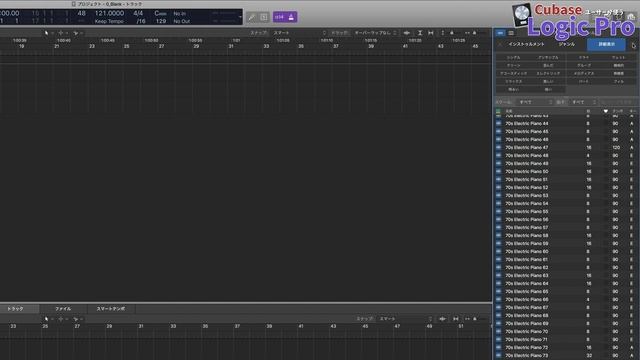
Task: Click the pencil customize icon beside the LCD
Action: coord(252,17)
